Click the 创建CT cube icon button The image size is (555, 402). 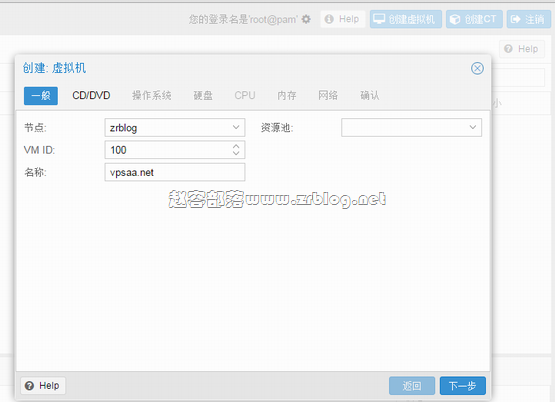pos(474,19)
